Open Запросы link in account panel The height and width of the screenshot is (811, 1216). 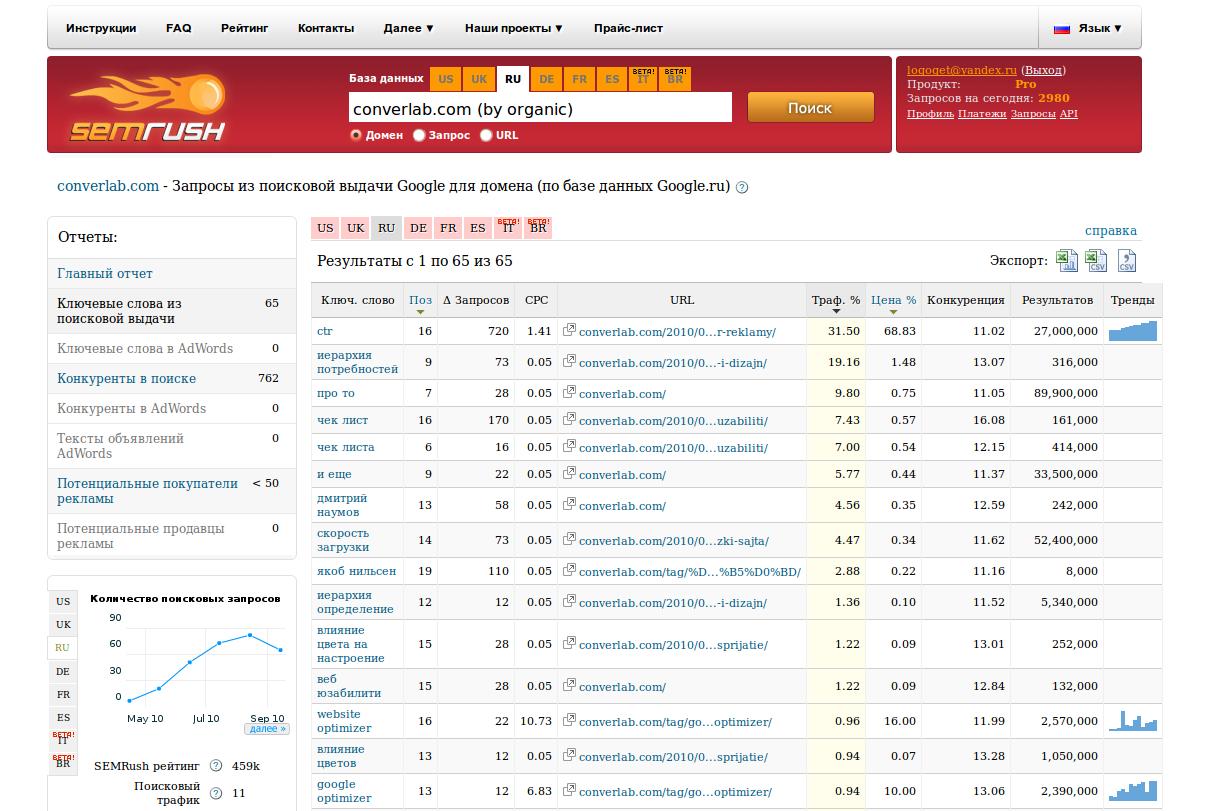(1033, 114)
